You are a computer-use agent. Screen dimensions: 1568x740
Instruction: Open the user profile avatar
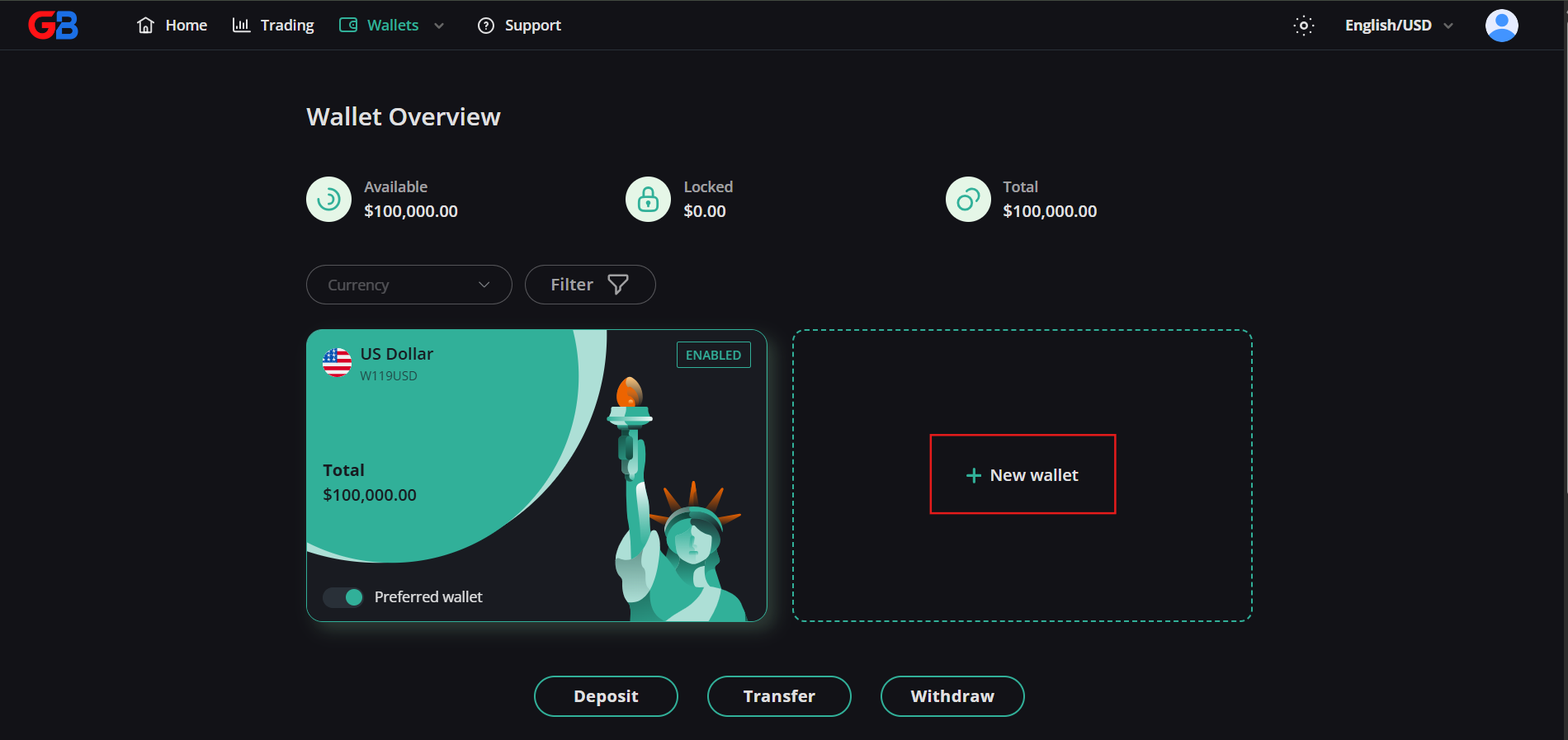(x=1502, y=26)
